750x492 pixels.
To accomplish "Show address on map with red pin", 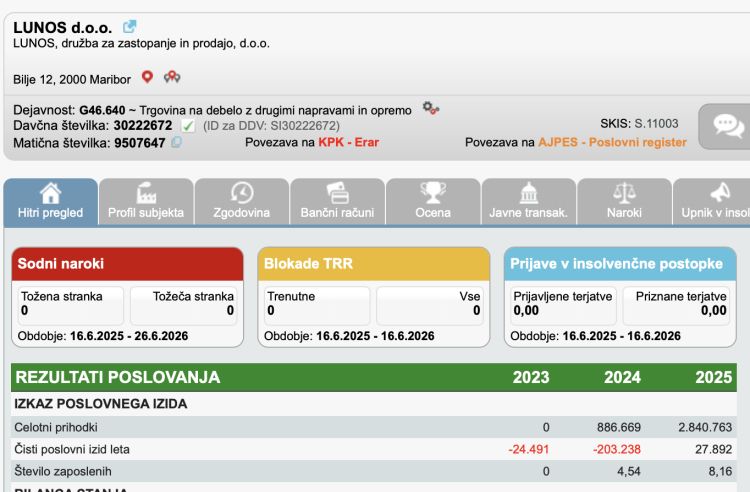I will 147,77.
